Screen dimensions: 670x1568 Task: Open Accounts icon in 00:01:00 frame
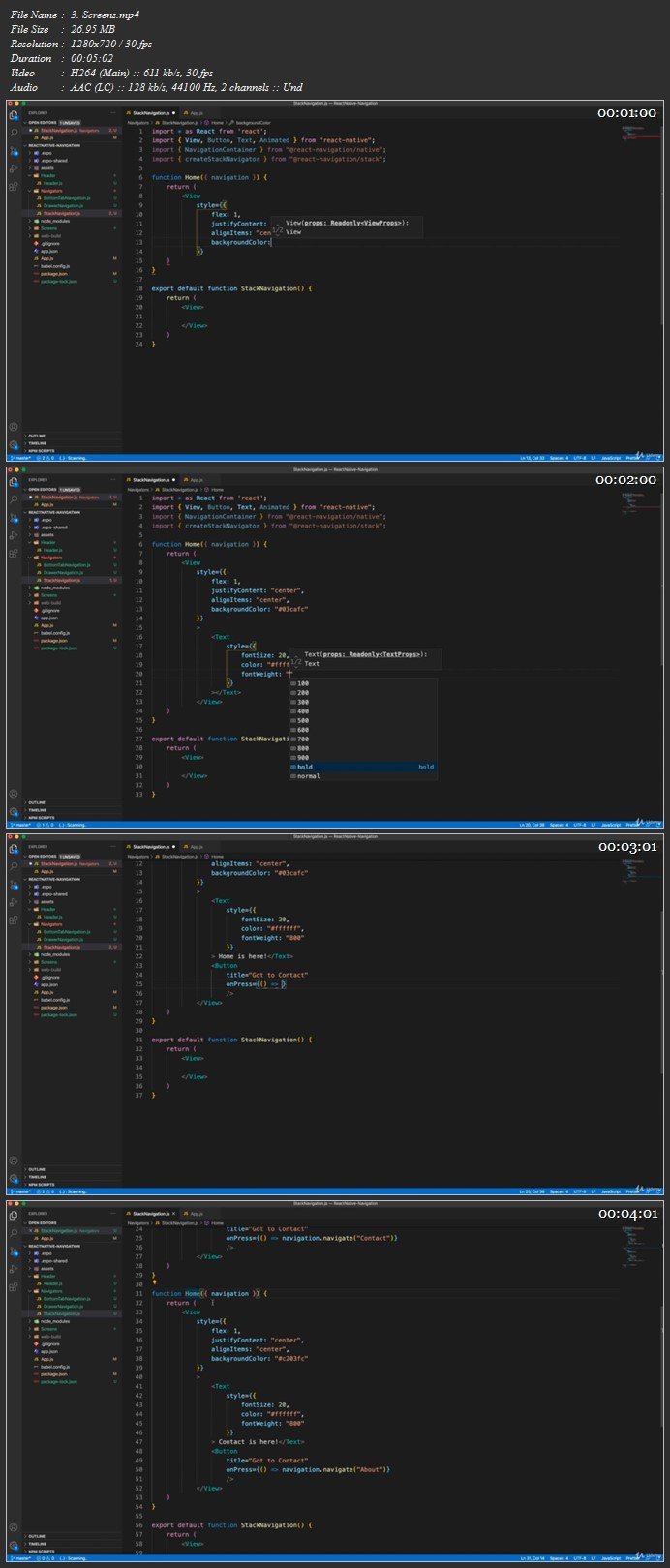coord(14,426)
